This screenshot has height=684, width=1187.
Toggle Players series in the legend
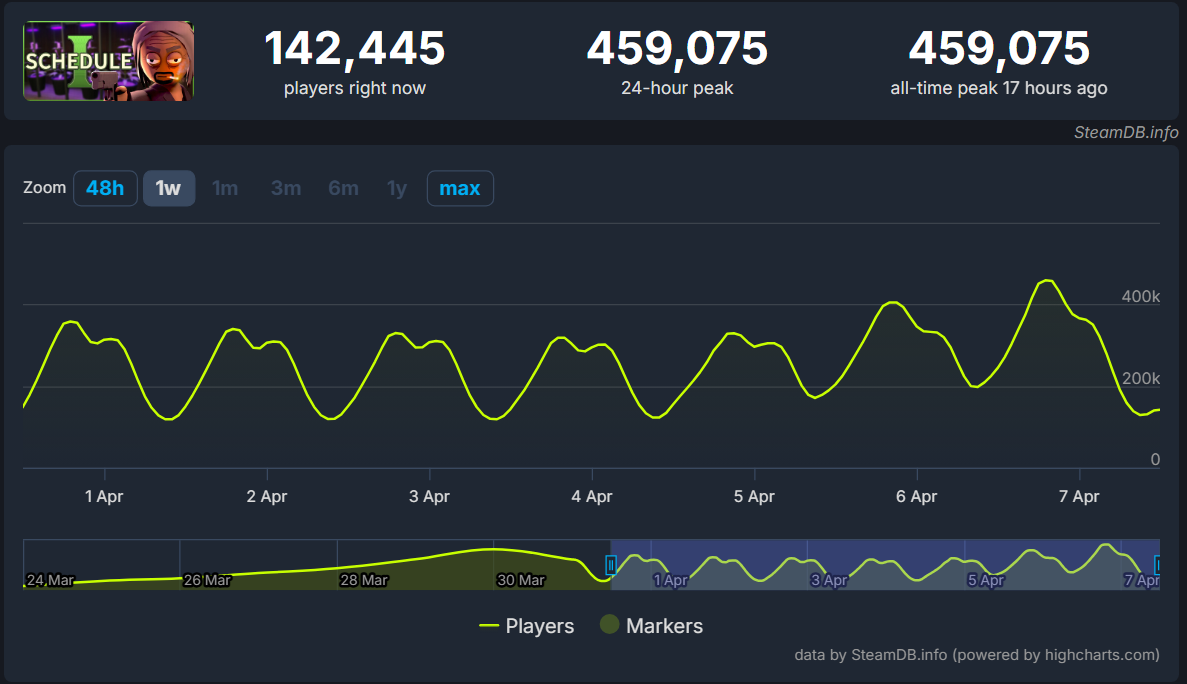(527, 626)
